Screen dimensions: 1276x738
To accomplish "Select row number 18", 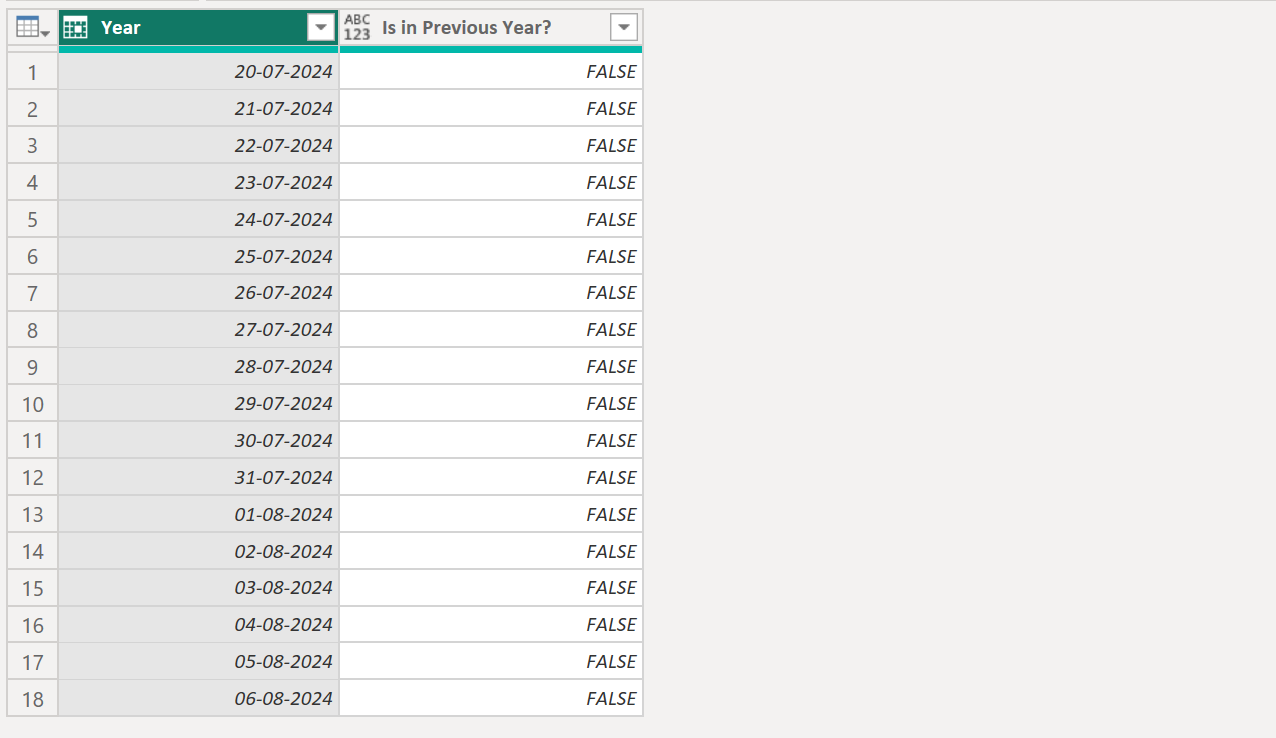I will pyautogui.click(x=31, y=698).
